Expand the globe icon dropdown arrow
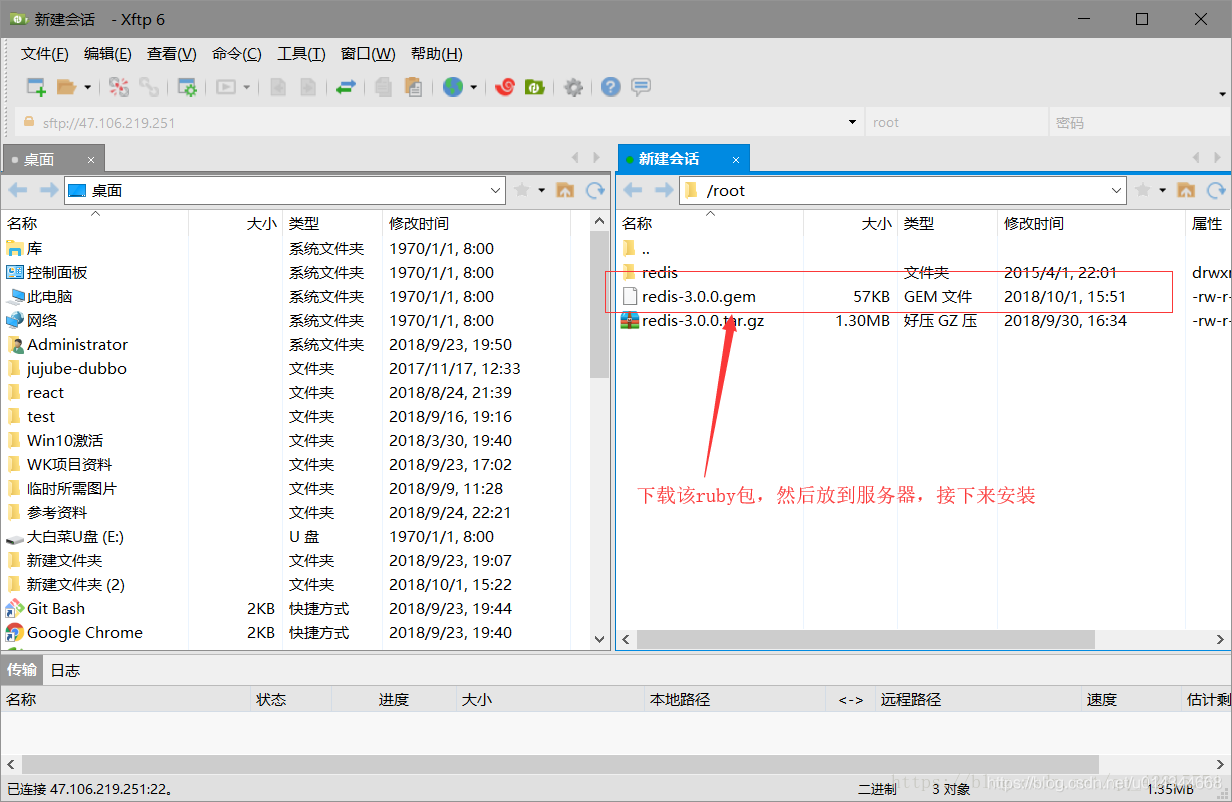The image size is (1232, 802). (474, 87)
